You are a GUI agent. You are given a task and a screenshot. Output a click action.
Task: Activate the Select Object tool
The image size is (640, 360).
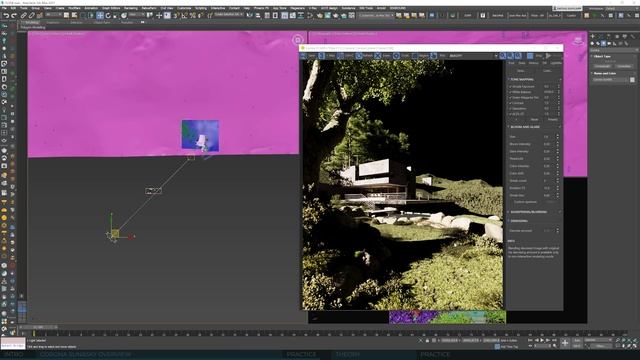coord(67,16)
